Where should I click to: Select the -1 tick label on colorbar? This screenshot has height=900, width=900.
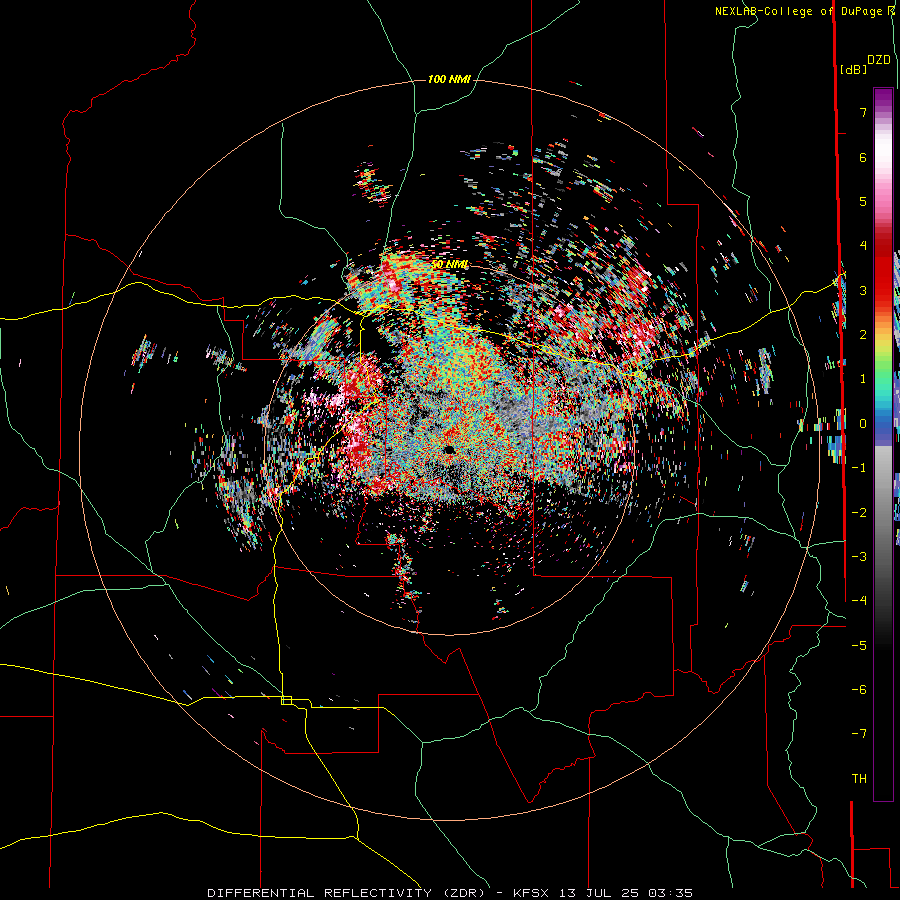coord(859,468)
